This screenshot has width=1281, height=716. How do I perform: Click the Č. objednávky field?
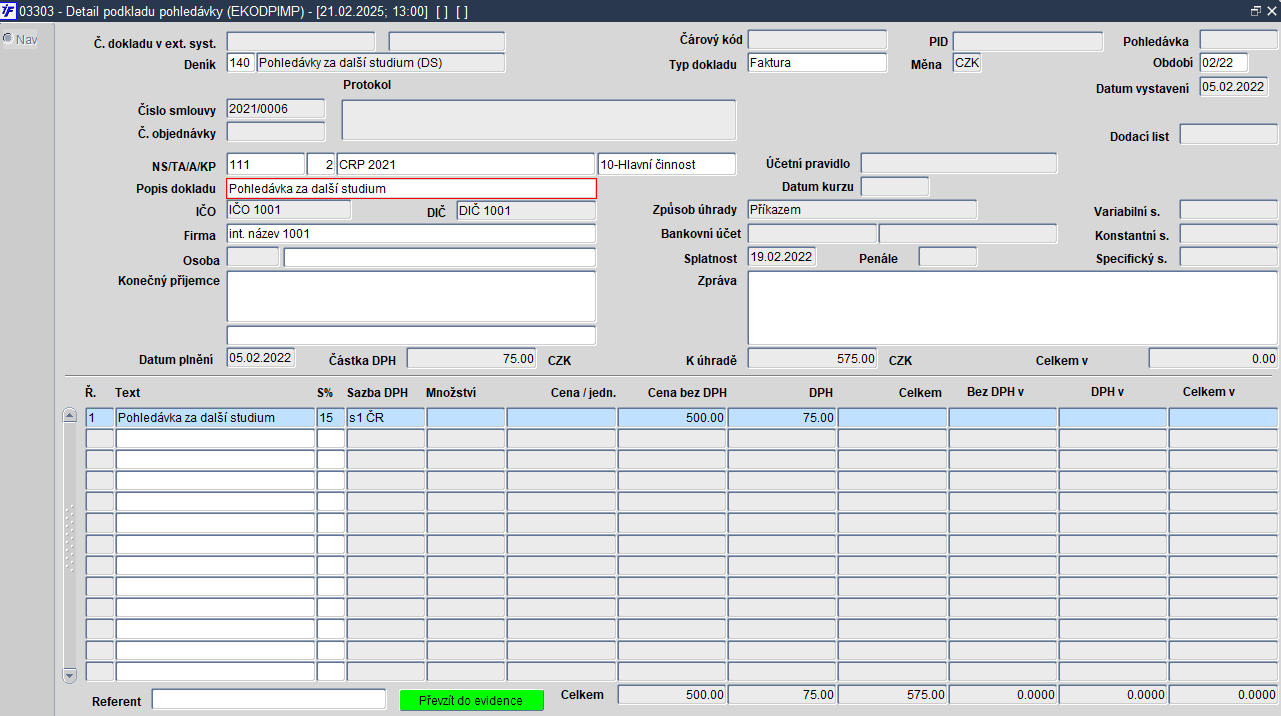(x=276, y=132)
